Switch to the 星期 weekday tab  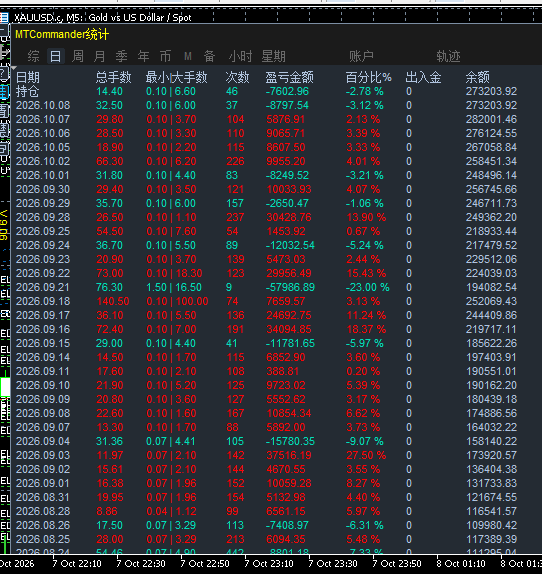pyautogui.click(x=273, y=56)
